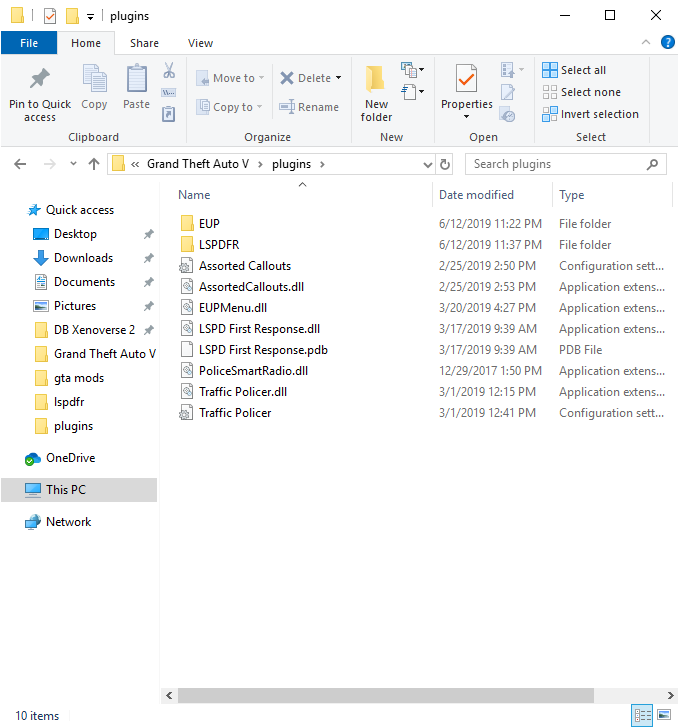Click the Forward navigation arrow
The height and width of the screenshot is (727, 678).
50,164
